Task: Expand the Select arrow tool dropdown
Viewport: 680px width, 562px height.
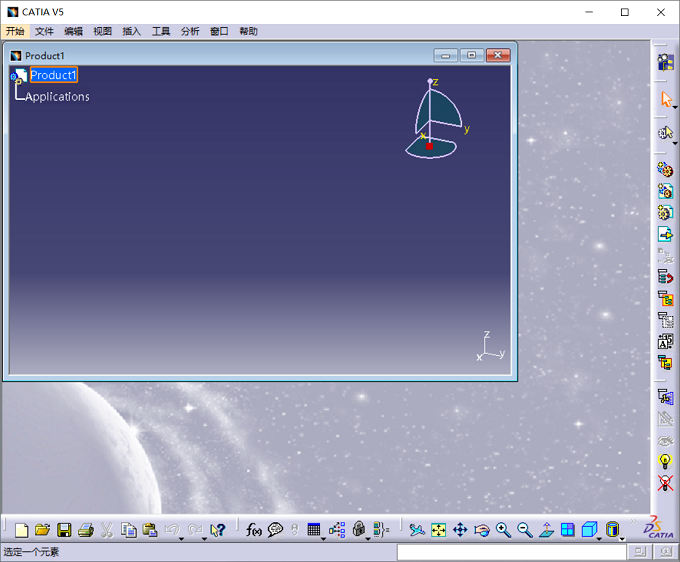Action: click(675, 107)
